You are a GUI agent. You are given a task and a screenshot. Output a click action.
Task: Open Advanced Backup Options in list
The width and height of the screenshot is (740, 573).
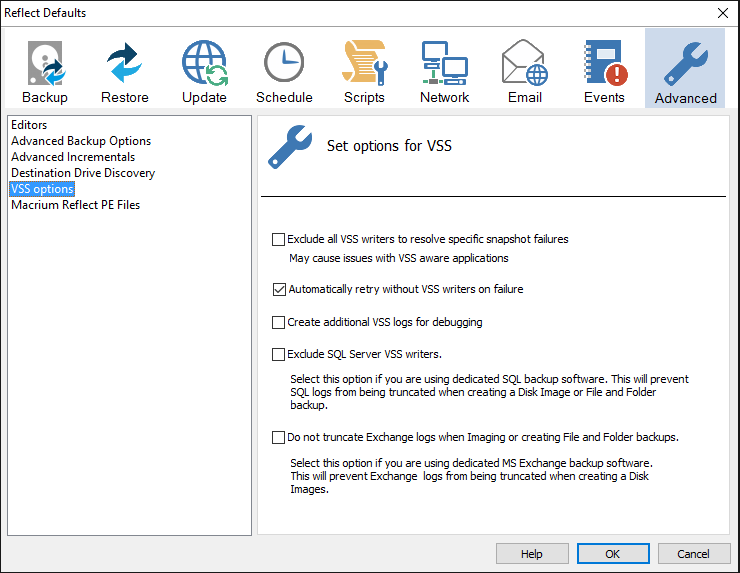click(x=81, y=141)
